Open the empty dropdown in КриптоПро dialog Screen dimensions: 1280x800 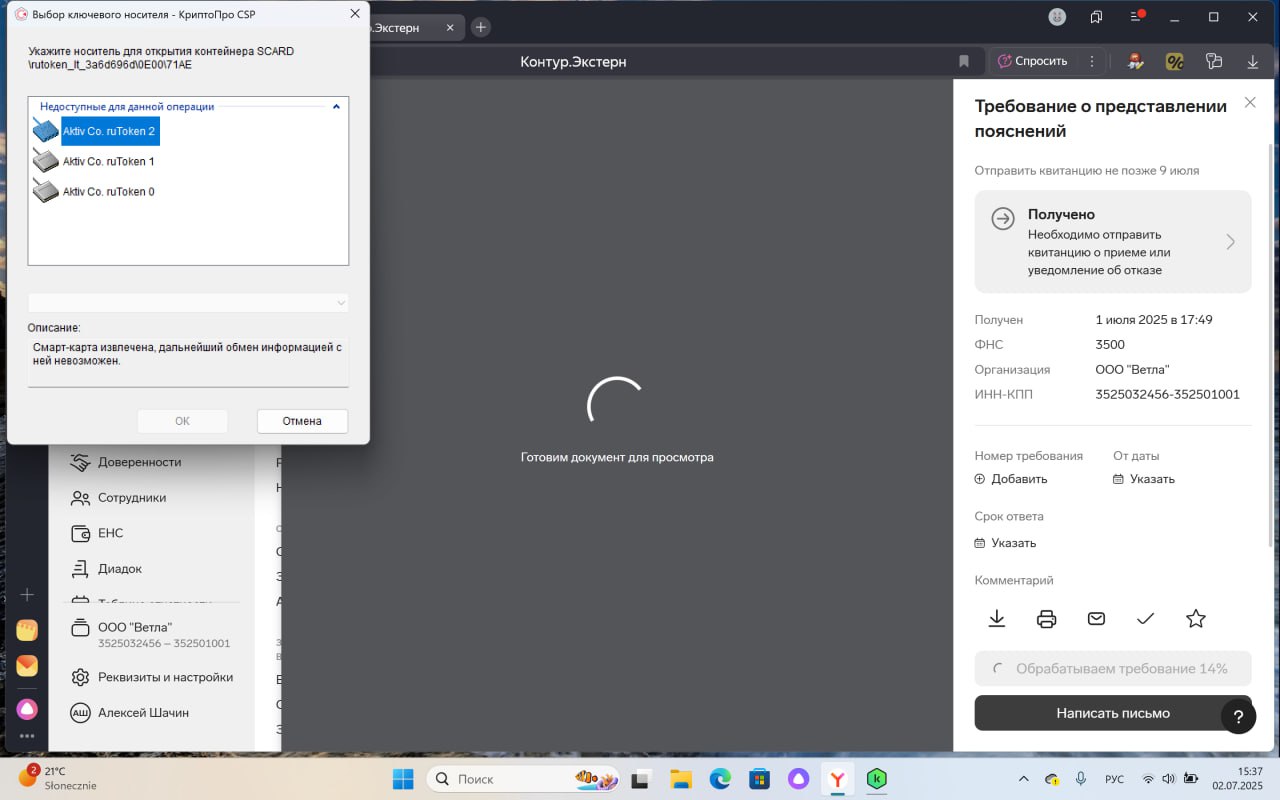coord(188,302)
